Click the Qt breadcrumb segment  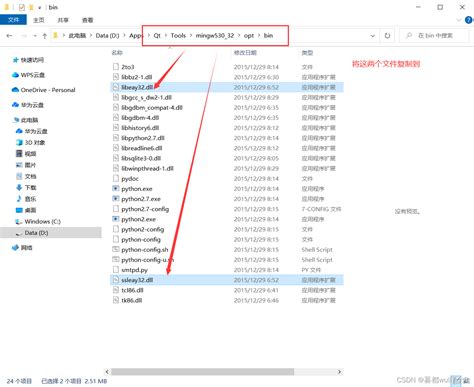[x=157, y=35]
